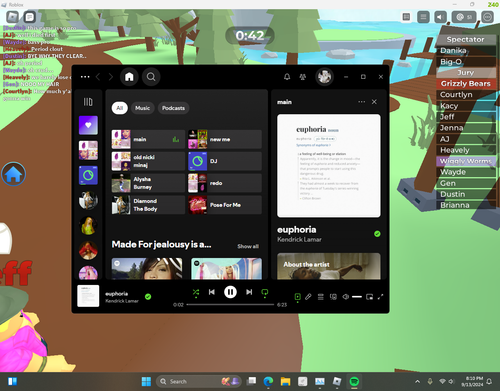Open Diamond The Body tile

pos(148,205)
